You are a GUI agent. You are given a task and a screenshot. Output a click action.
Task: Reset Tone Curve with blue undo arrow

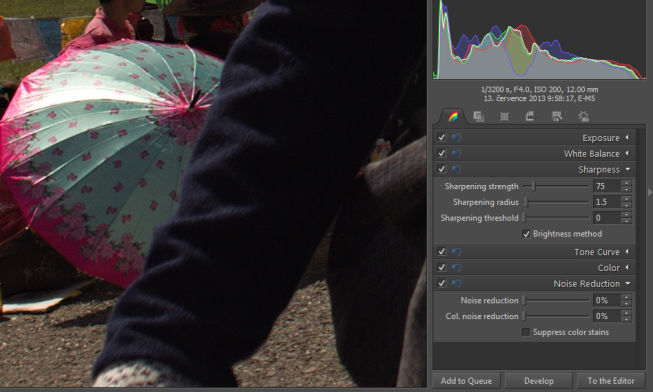click(456, 252)
